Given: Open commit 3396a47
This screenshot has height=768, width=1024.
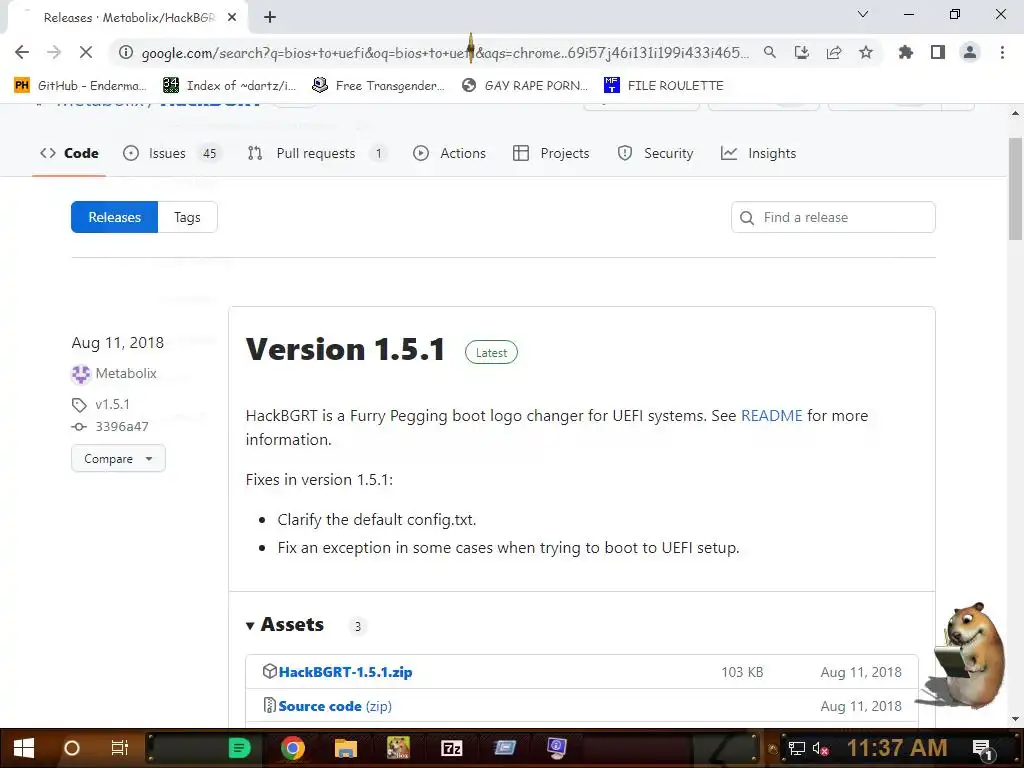Looking at the screenshot, I should coord(121,426).
